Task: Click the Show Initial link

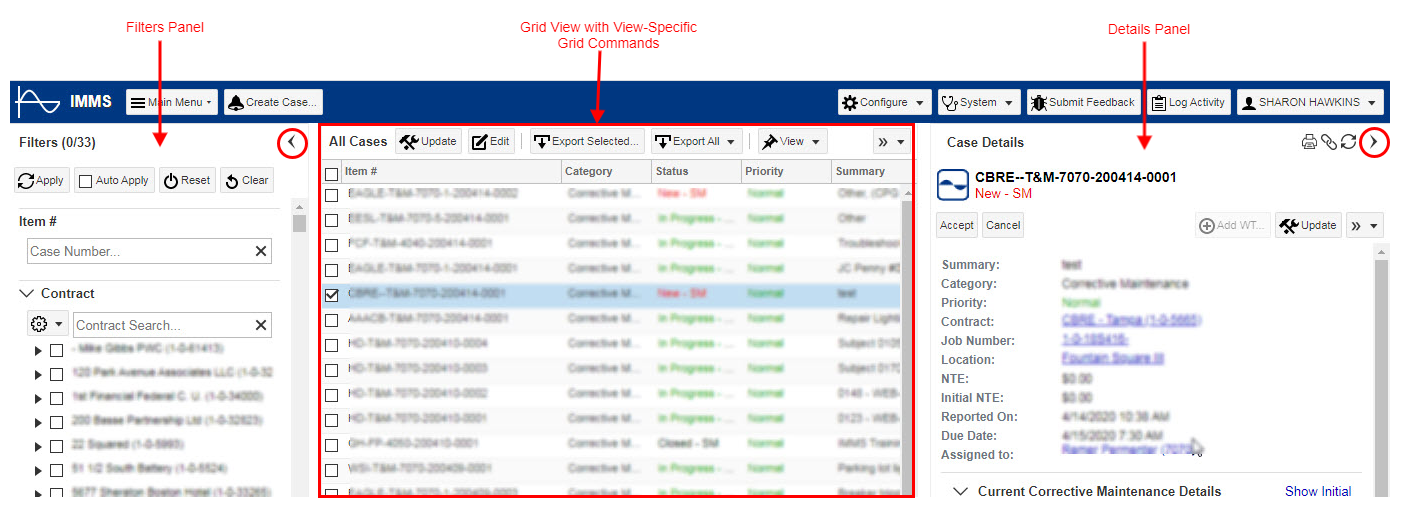Action: pyautogui.click(x=1318, y=491)
